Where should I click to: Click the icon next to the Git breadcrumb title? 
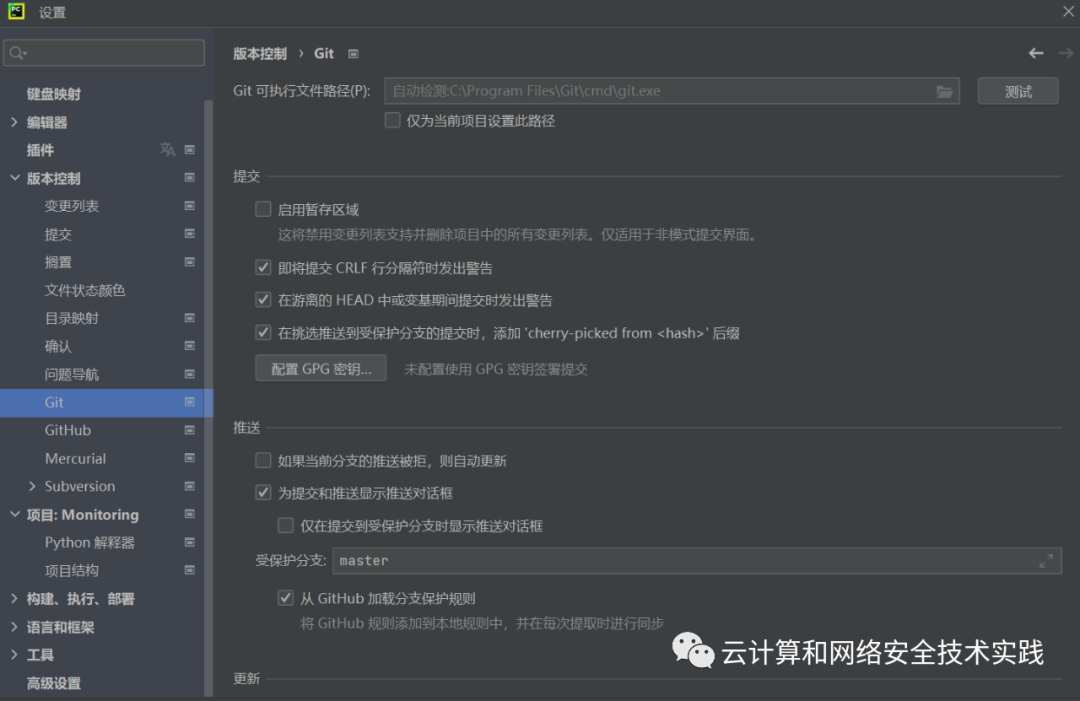[x=352, y=53]
